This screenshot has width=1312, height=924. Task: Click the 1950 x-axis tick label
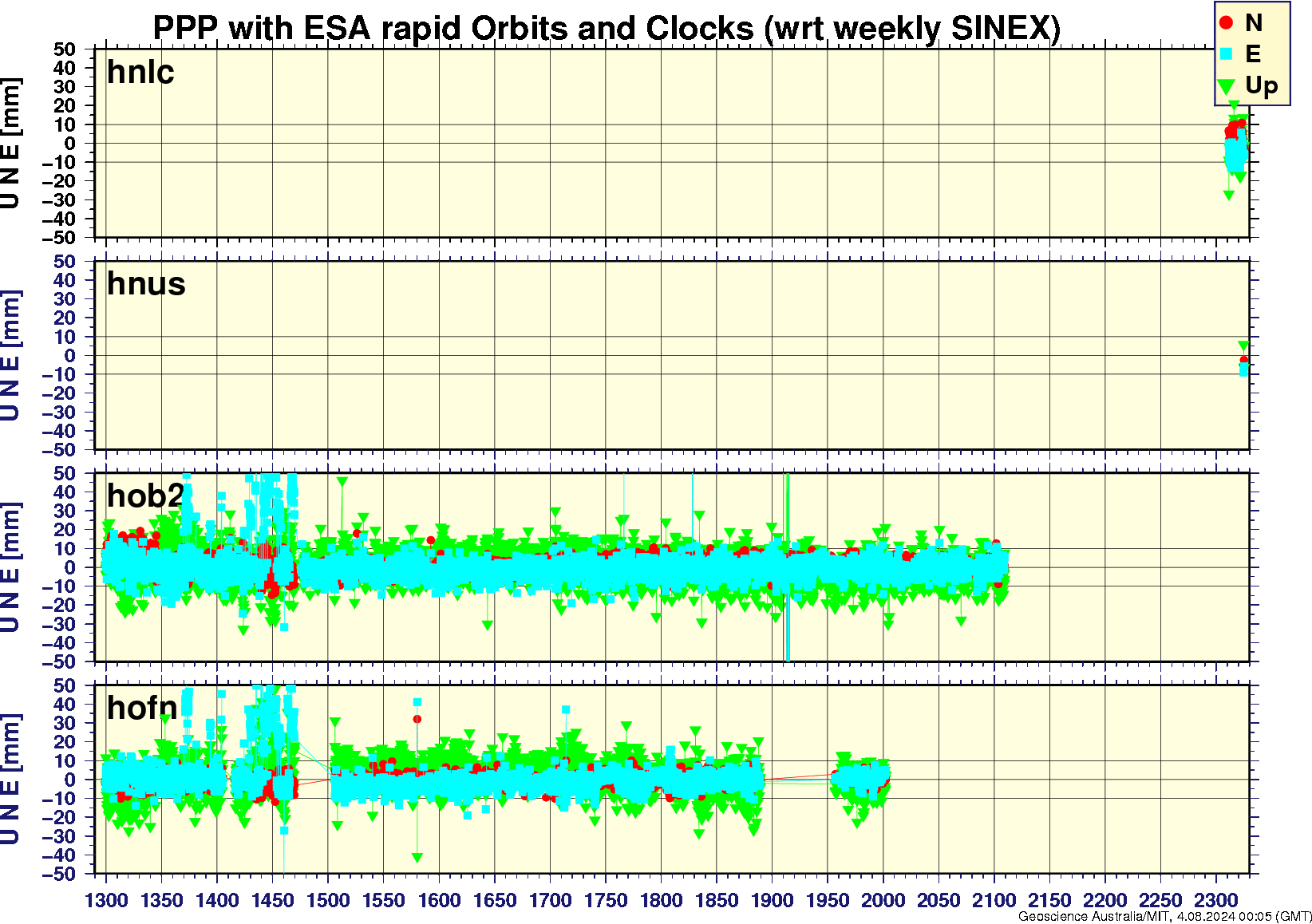point(828,900)
